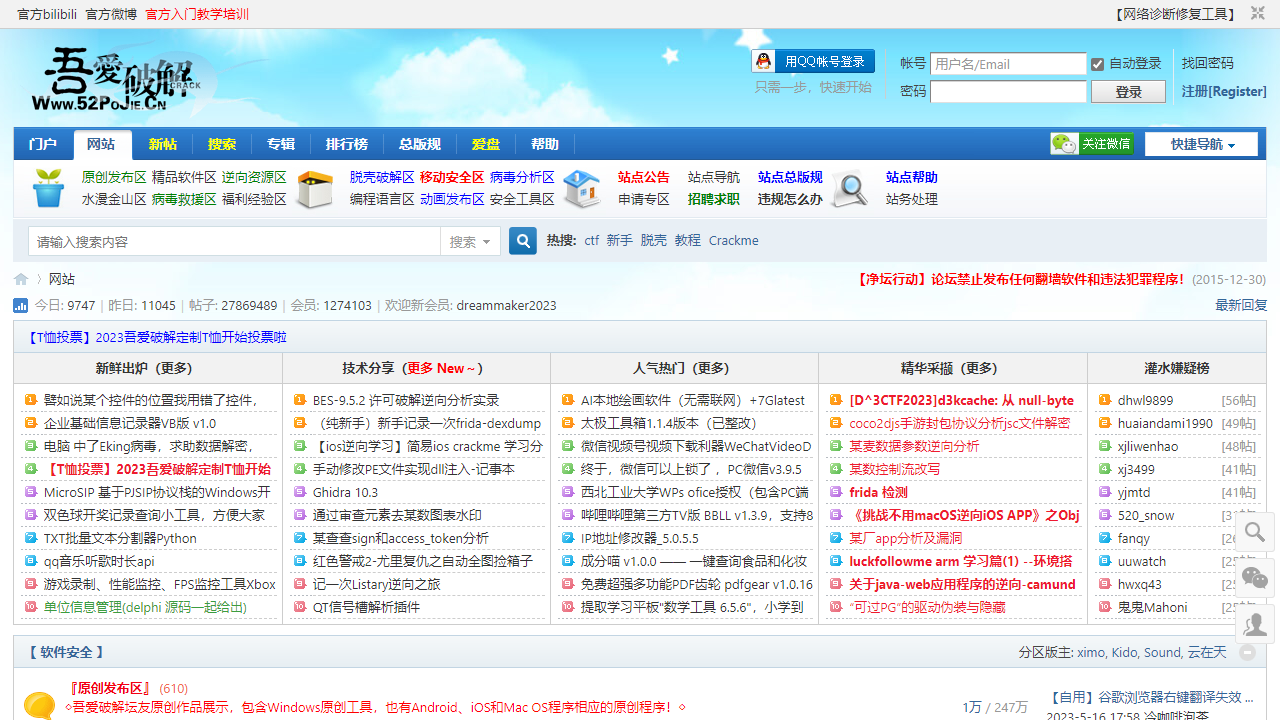Open floating search icon on right sidebar
1280x720 pixels.
pyautogui.click(x=1256, y=531)
